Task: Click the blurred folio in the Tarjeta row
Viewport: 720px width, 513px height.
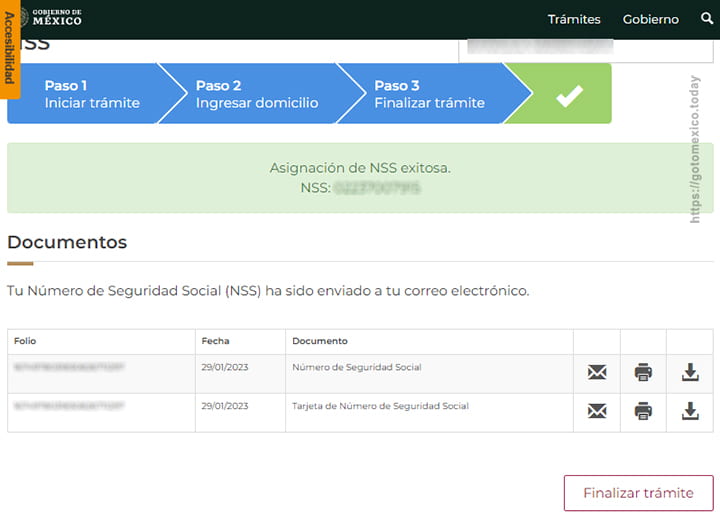Action: [69, 406]
